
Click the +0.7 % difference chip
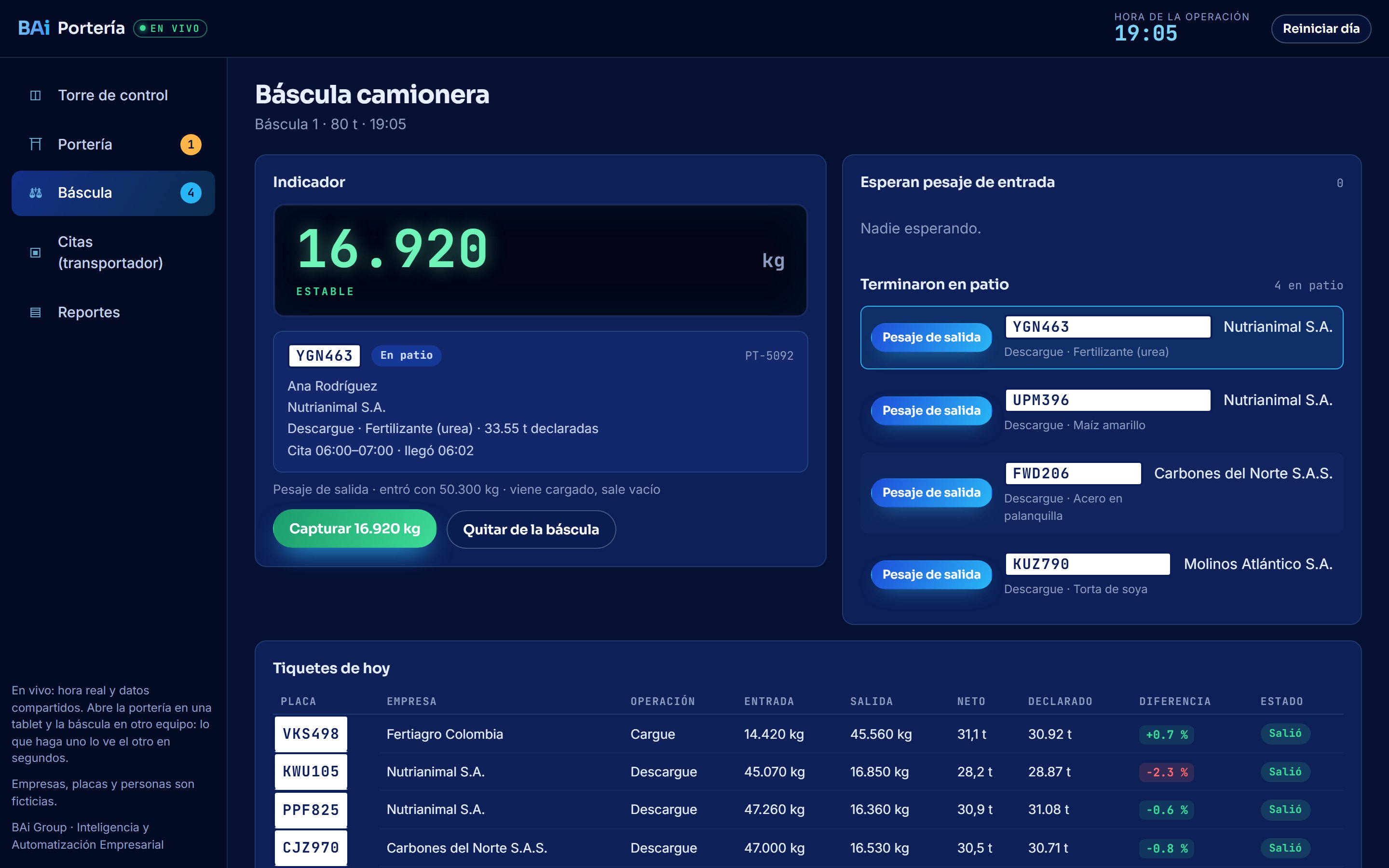pos(1167,735)
